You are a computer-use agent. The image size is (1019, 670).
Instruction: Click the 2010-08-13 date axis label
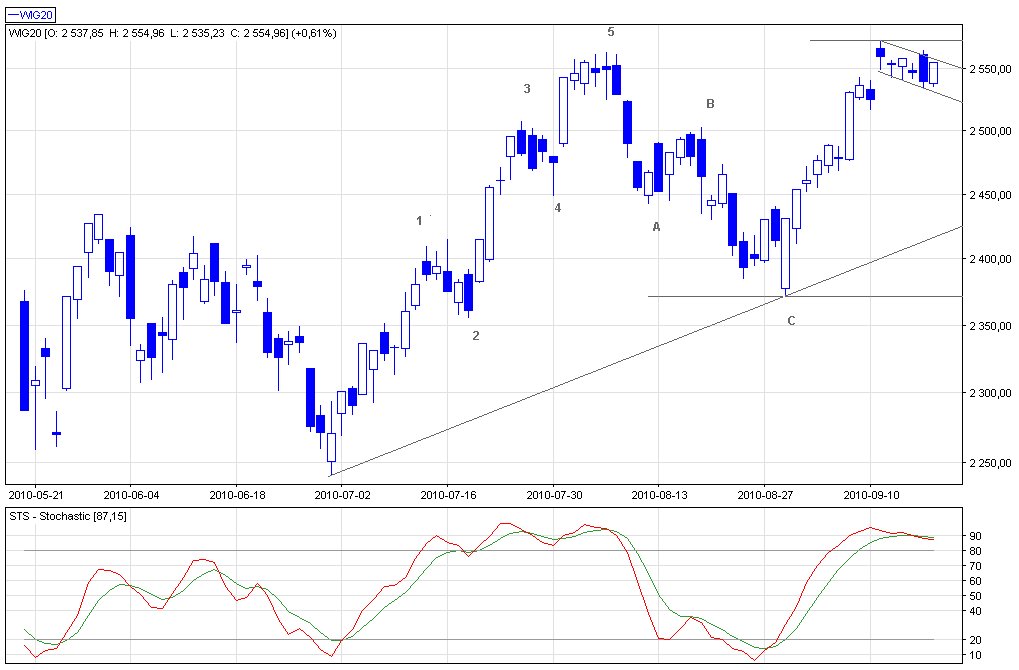659,494
